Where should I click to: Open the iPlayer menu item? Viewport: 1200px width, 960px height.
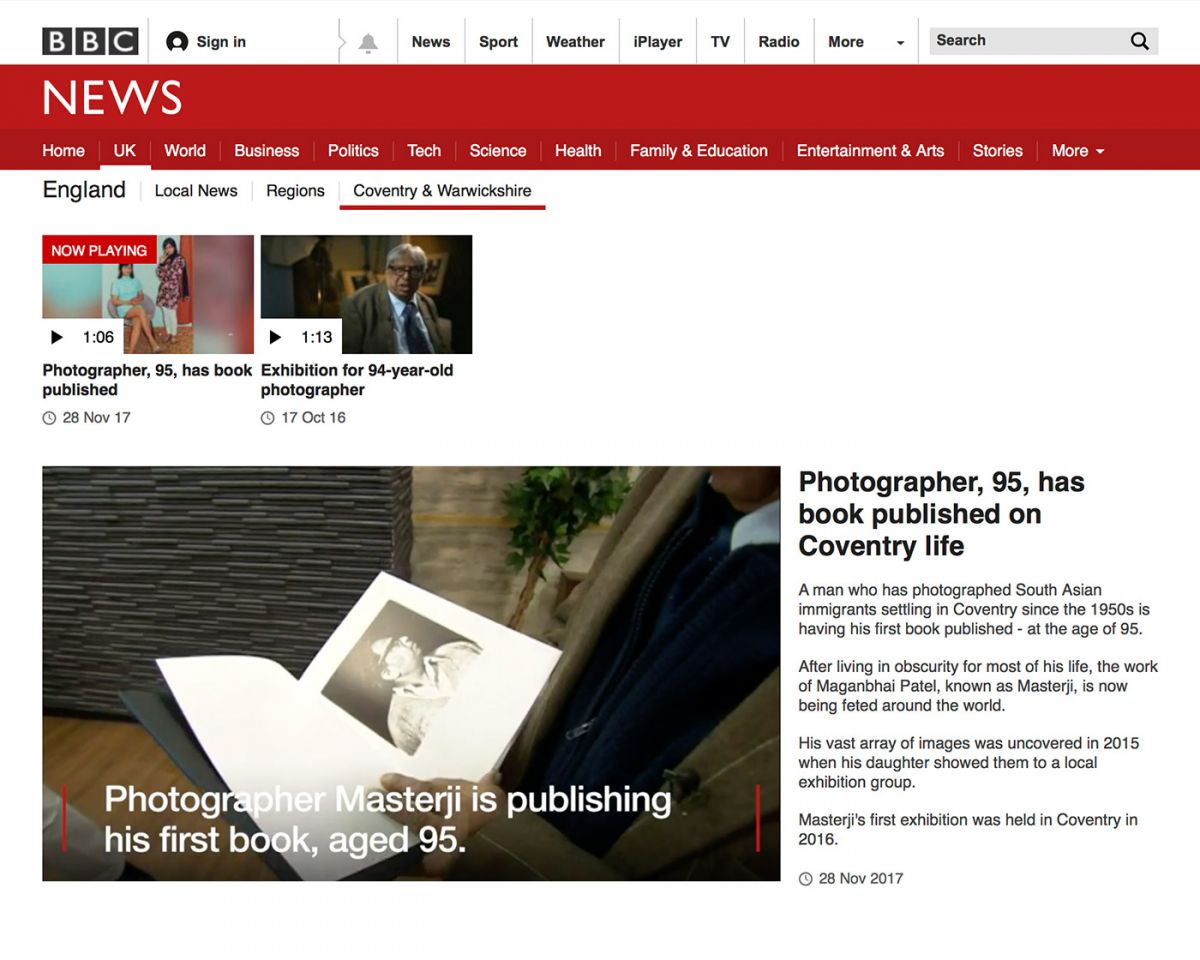[x=657, y=41]
